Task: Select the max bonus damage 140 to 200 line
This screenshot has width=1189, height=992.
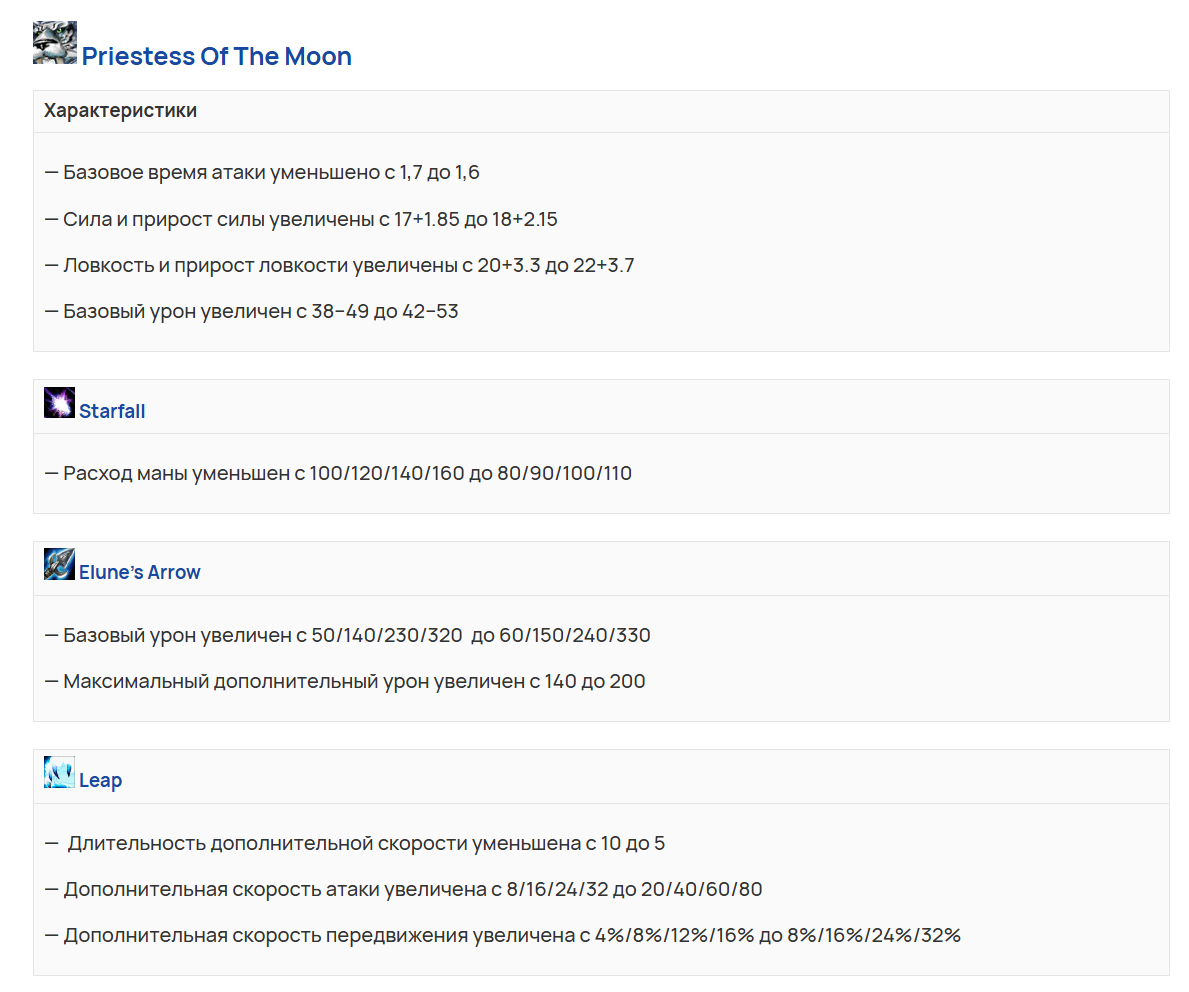Action: click(345, 682)
